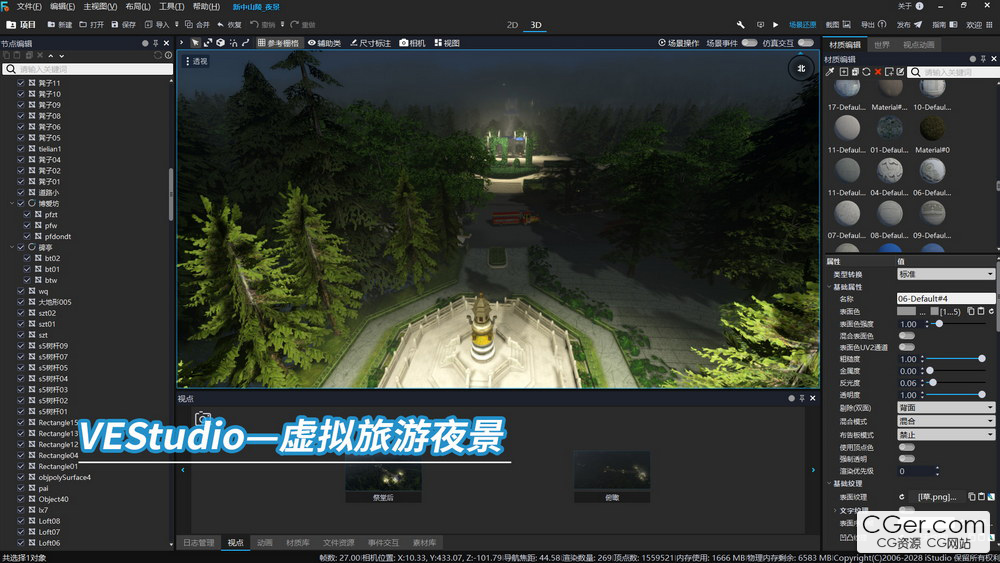
Task: Click the 表面色 gray color swatch
Action: (x=906, y=311)
